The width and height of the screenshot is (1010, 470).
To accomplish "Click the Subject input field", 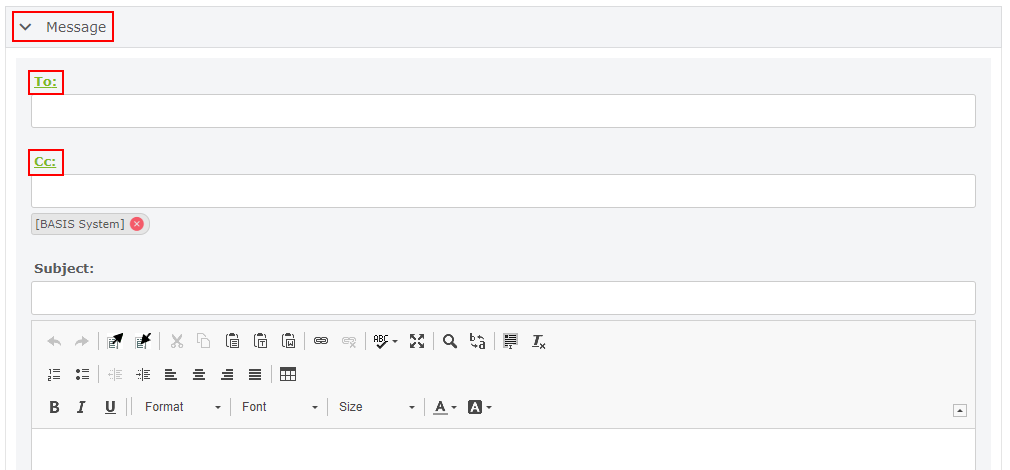I will click(x=503, y=298).
